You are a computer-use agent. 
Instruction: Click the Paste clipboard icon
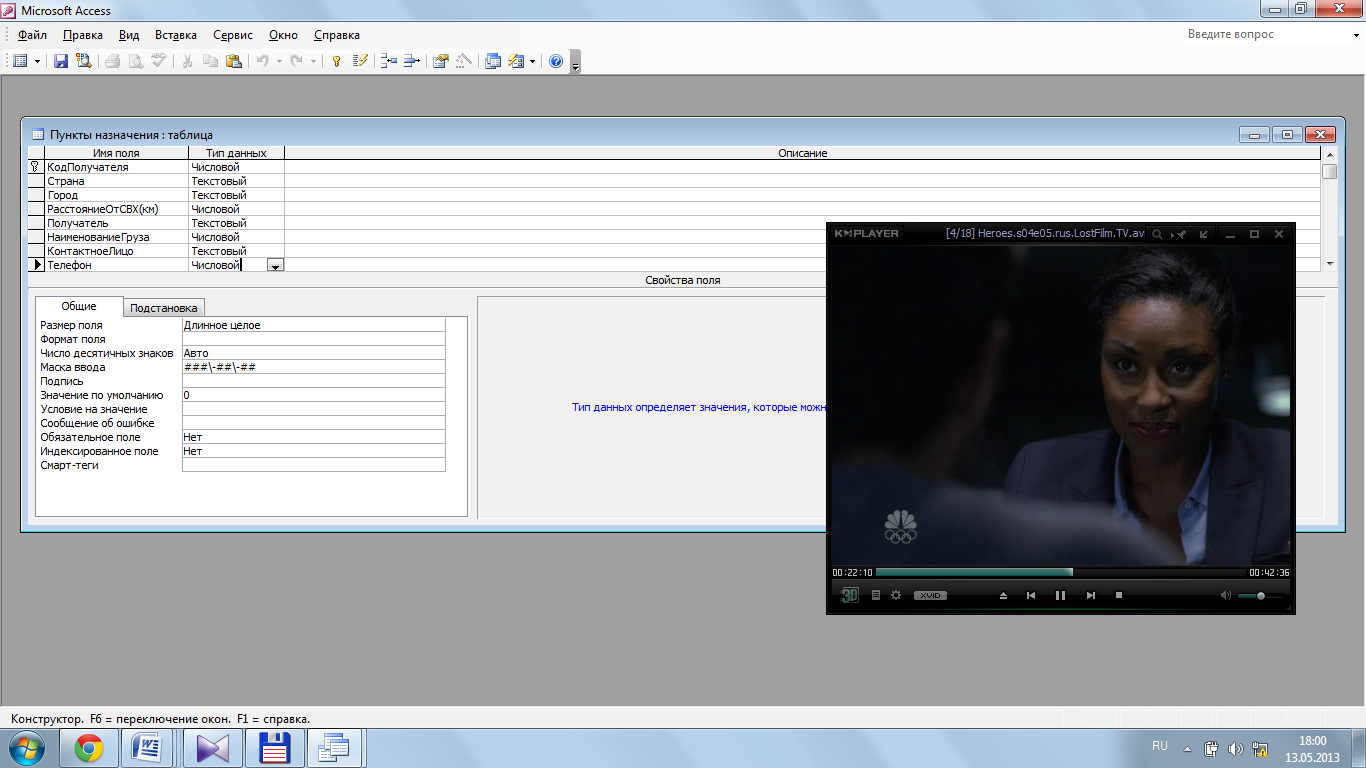(233, 61)
